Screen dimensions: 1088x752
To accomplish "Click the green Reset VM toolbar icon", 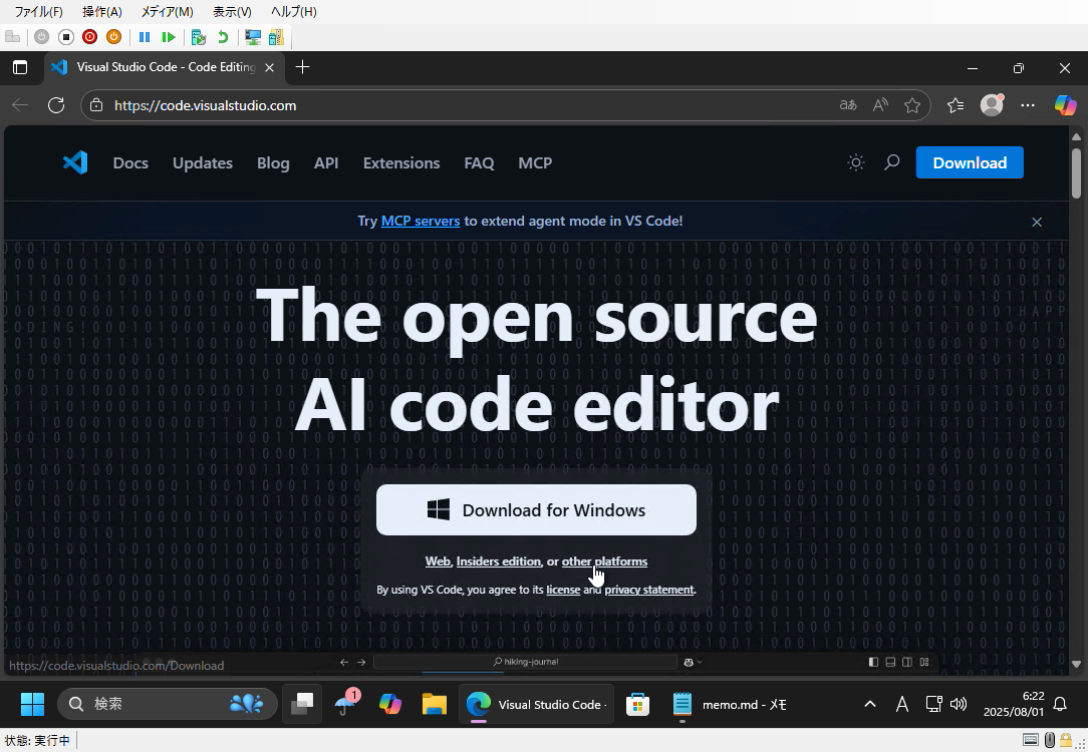I will click(168, 37).
